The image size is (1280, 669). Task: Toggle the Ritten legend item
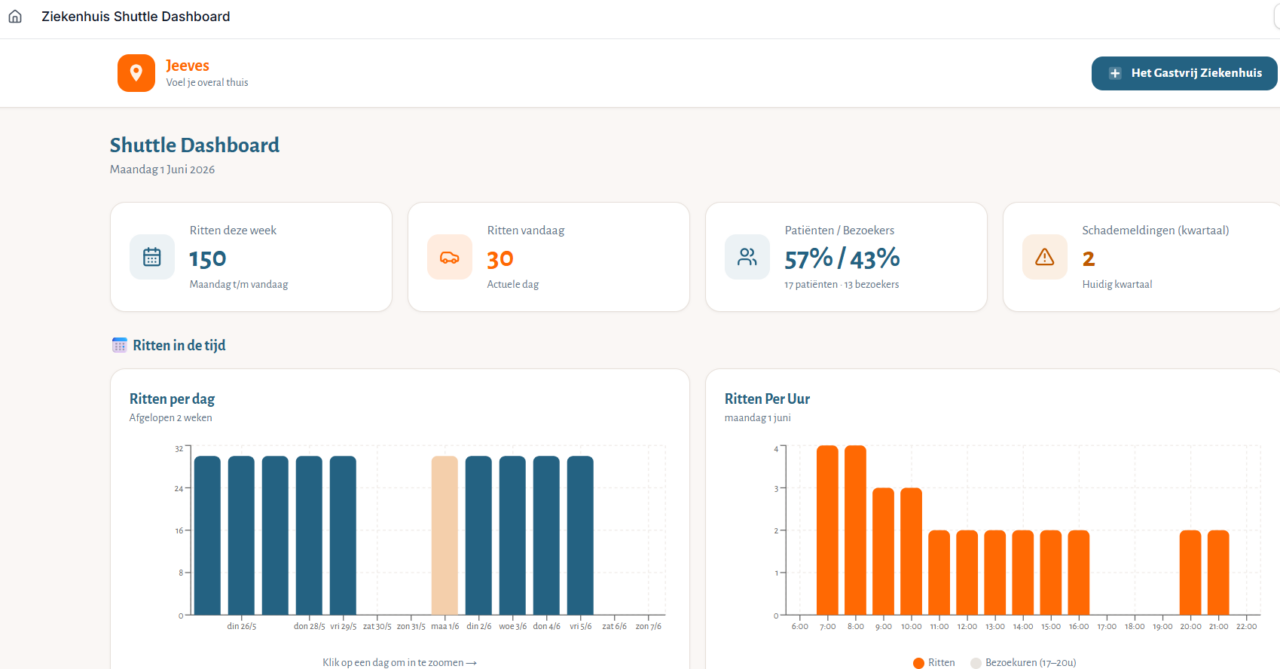tap(933, 662)
